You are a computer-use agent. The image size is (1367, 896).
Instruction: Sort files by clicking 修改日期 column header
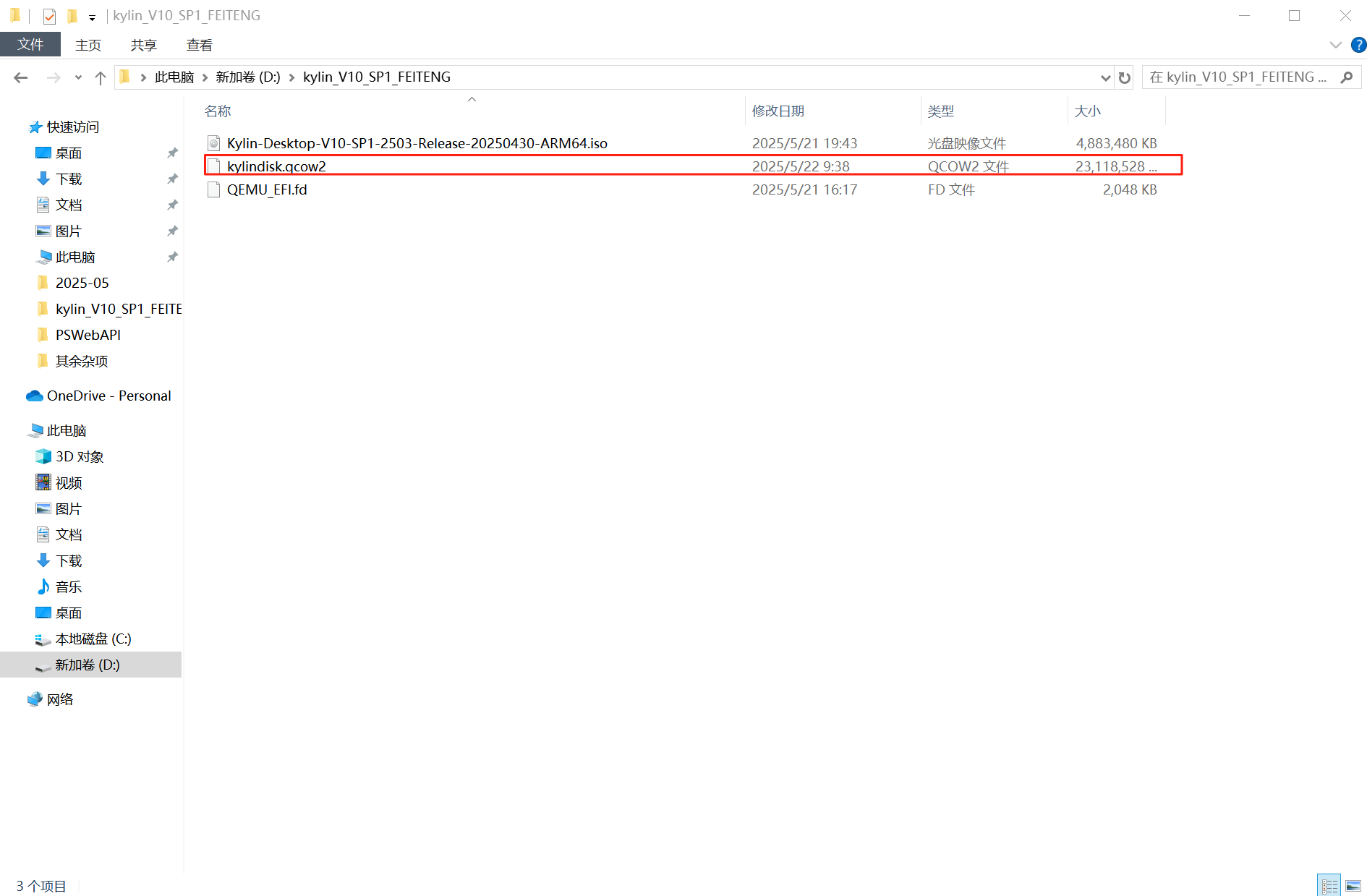click(x=778, y=110)
